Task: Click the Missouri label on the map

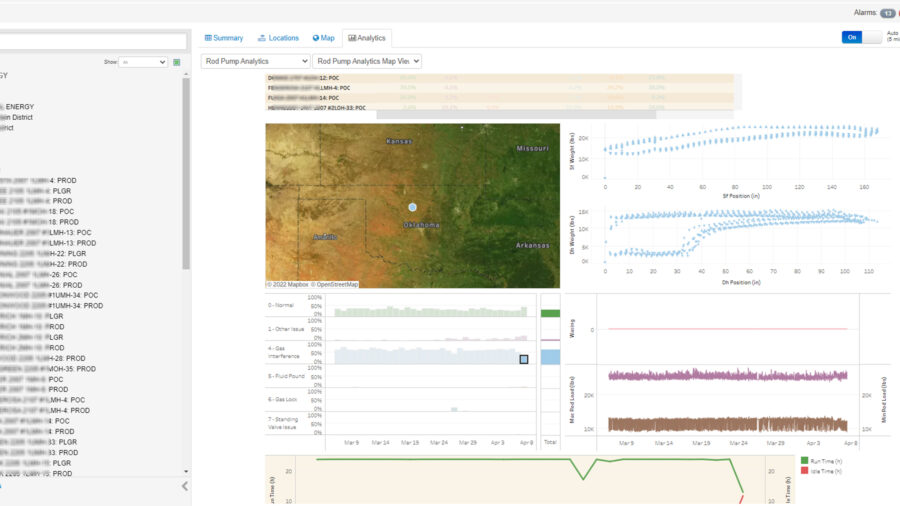Action: [x=532, y=148]
